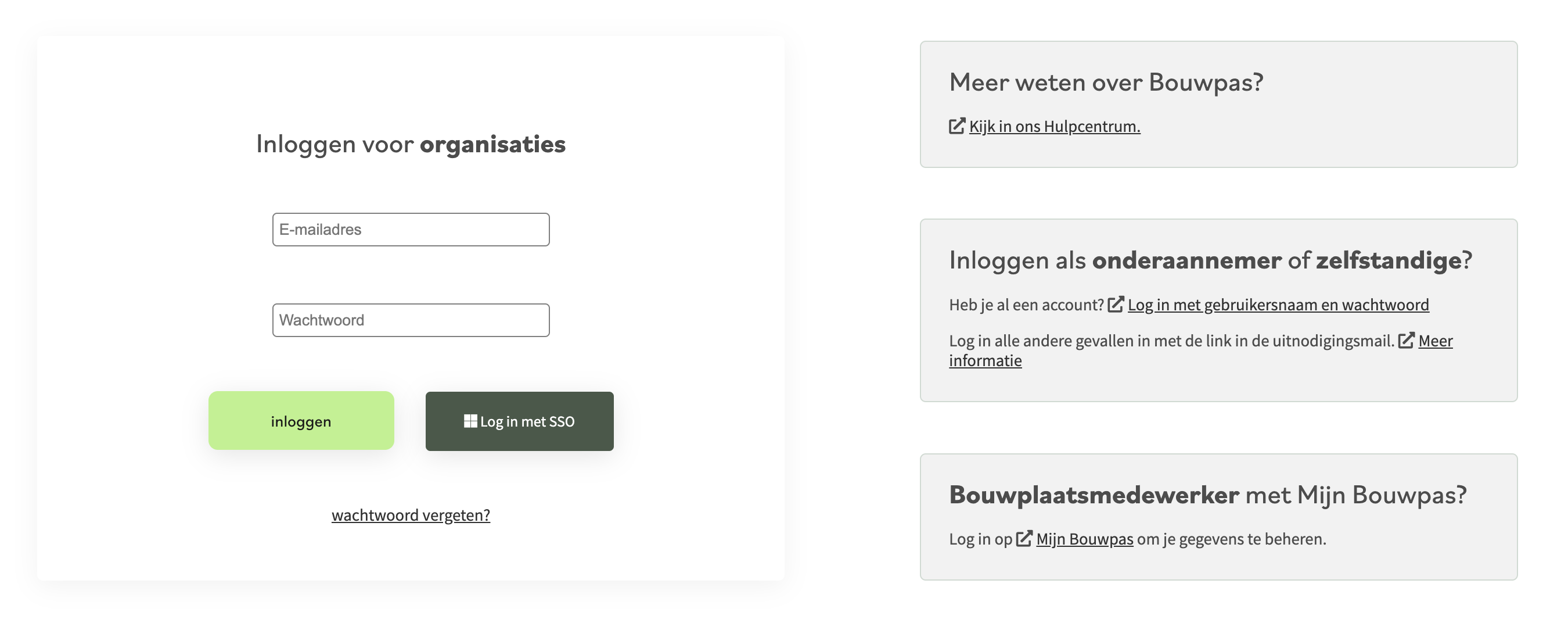Click the Windows logo icon on SSO button

470,421
